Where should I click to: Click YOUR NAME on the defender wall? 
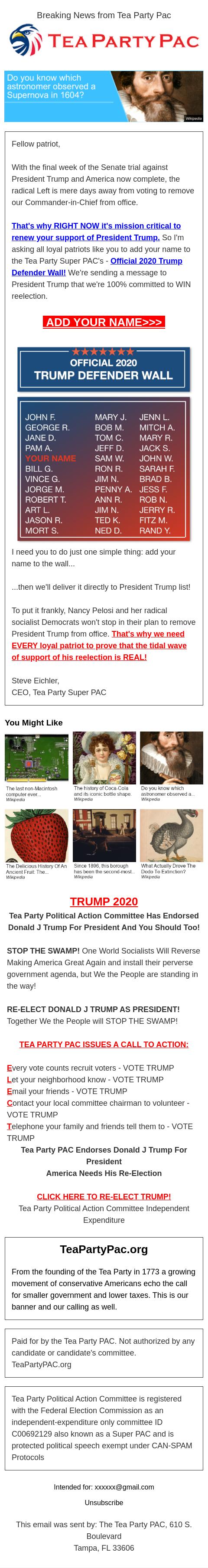(x=50, y=458)
